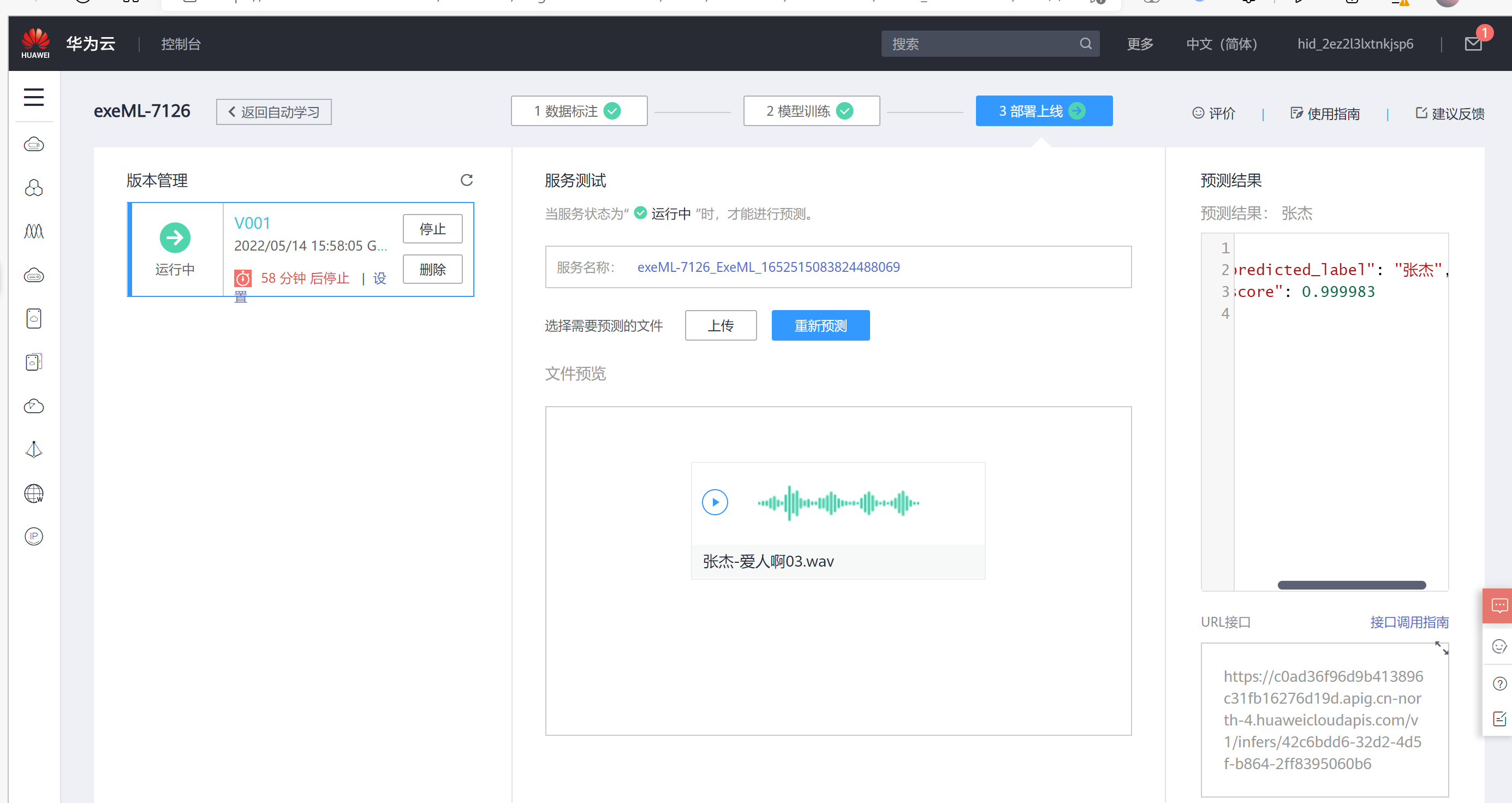This screenshot has height=803, width=1512.
Task: Open the globe domain sidebar icon
Action: pyautogui.click(x=33, y=493)
